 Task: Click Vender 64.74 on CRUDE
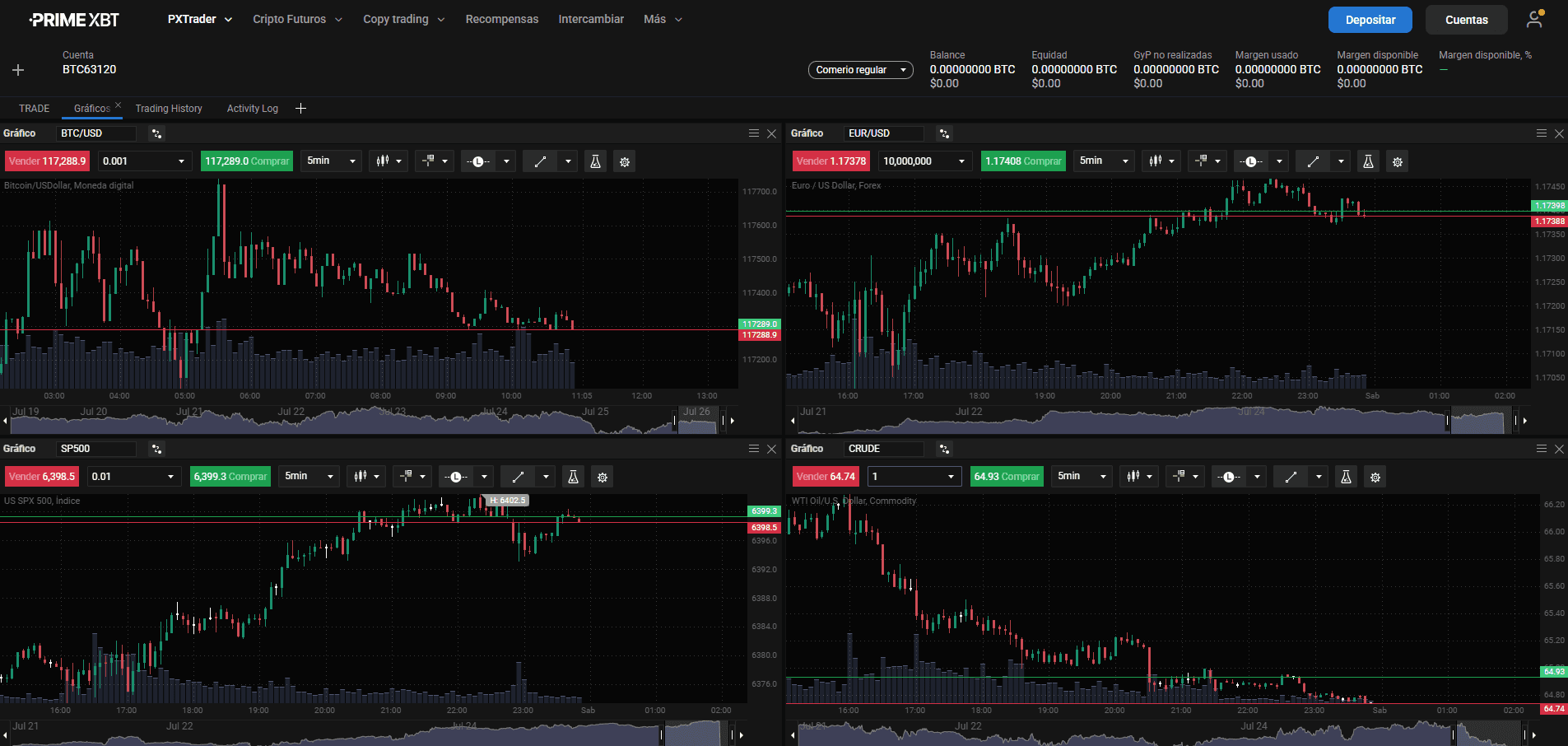point(826,477)
